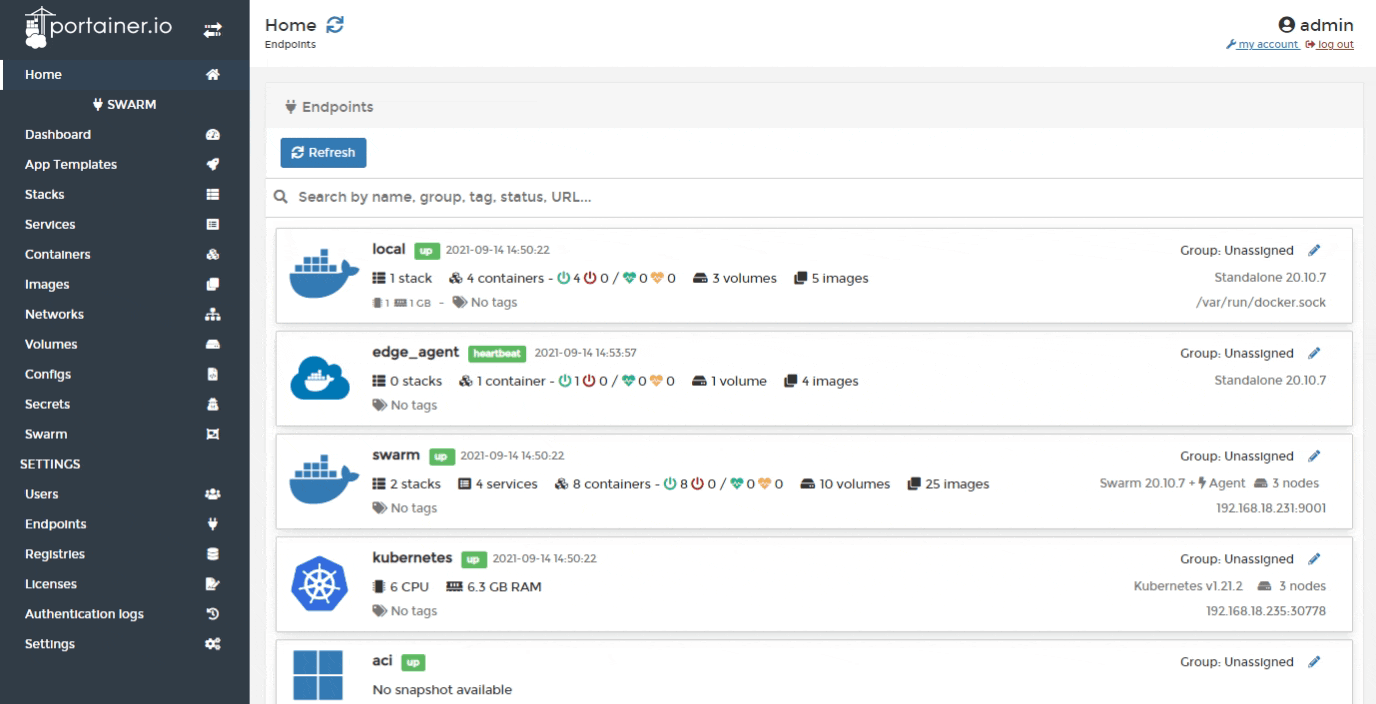Click the cogs icon beside Settings
The image size is (1376, 704).
click(212, 645)
